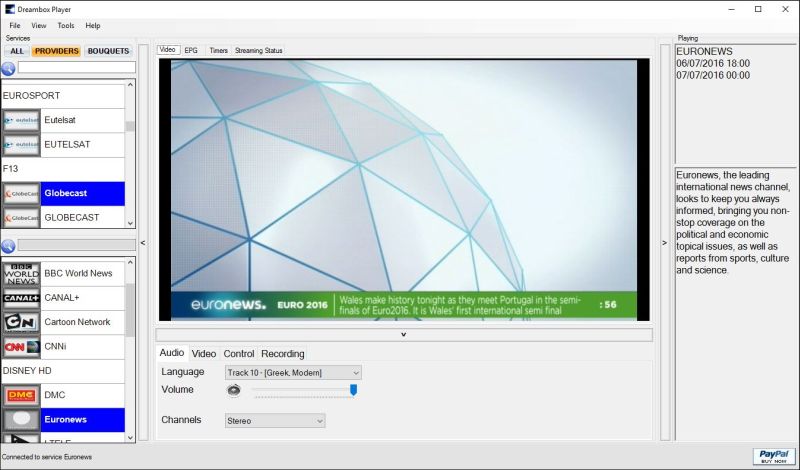Click the provider search magnifier icon
Image resolution: width=800 pixels, height=470 pixels.
point(8,68)
